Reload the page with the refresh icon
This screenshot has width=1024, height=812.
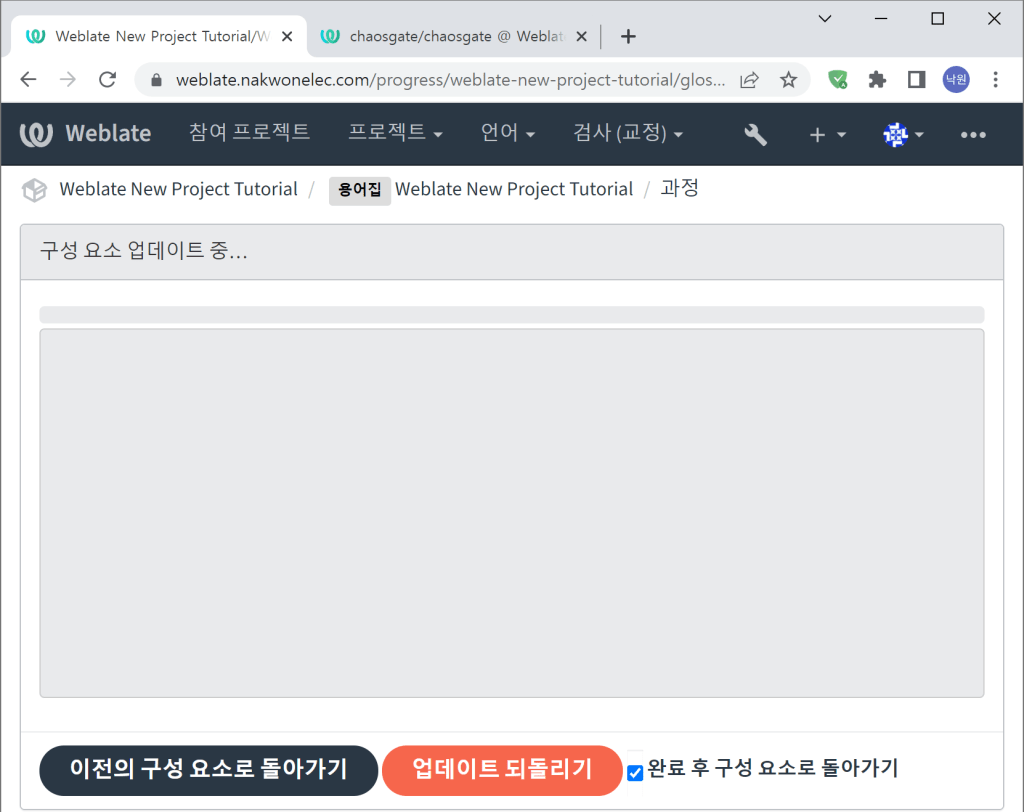pos(107,80)
